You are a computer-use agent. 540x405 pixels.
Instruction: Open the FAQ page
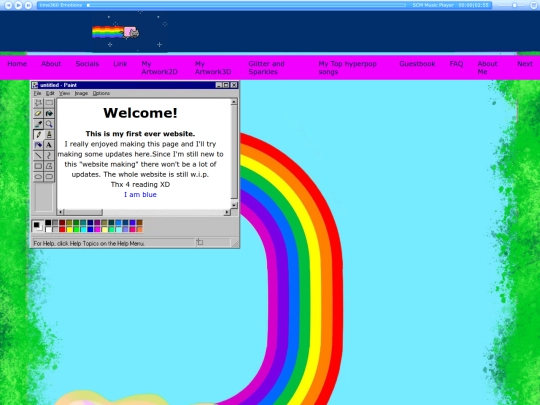click(456, 64)
